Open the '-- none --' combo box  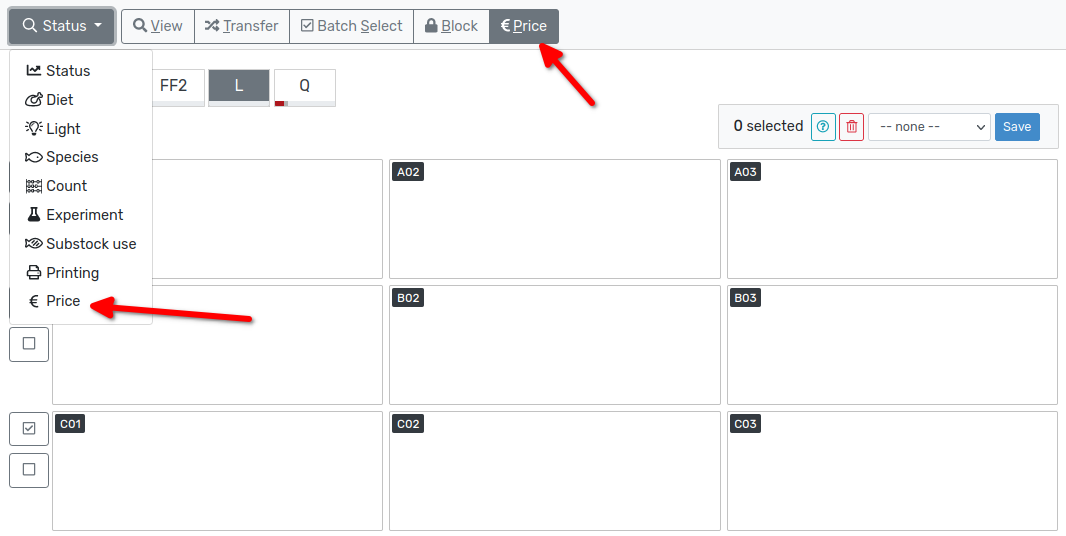coord(928,127)
